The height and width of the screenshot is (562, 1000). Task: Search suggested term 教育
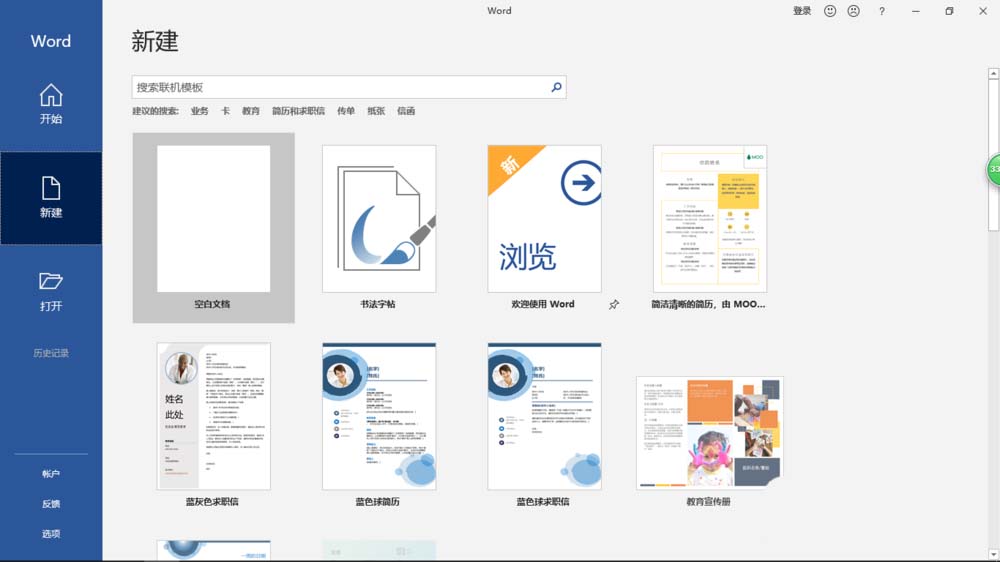pyautogui.click(x=251, y=111)
